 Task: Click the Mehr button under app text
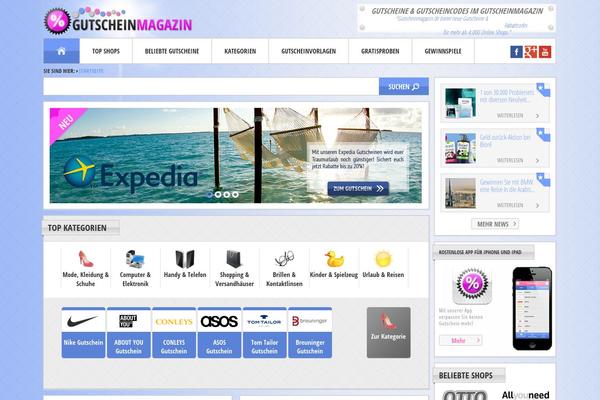click(461, 340)
